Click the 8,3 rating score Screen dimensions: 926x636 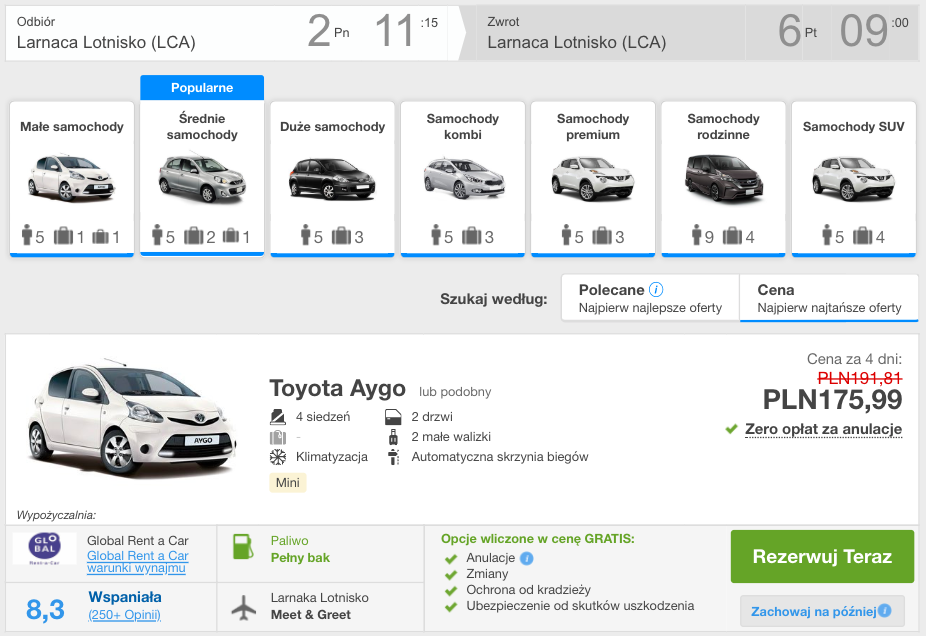click(x=45, y=609)
